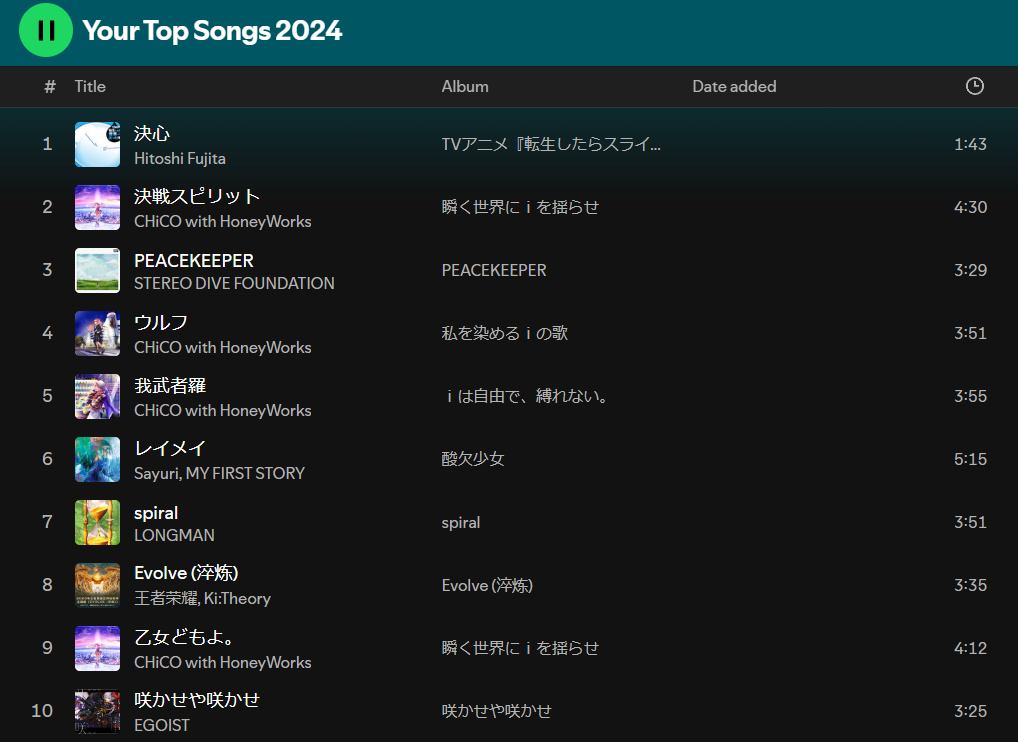Image resolution: width=1018 pixels, height=742 pixels.
Task: Open album 瞬く世界に i を揺らせ in row 2
Action: pyautogui.click(x=520, y=207)
